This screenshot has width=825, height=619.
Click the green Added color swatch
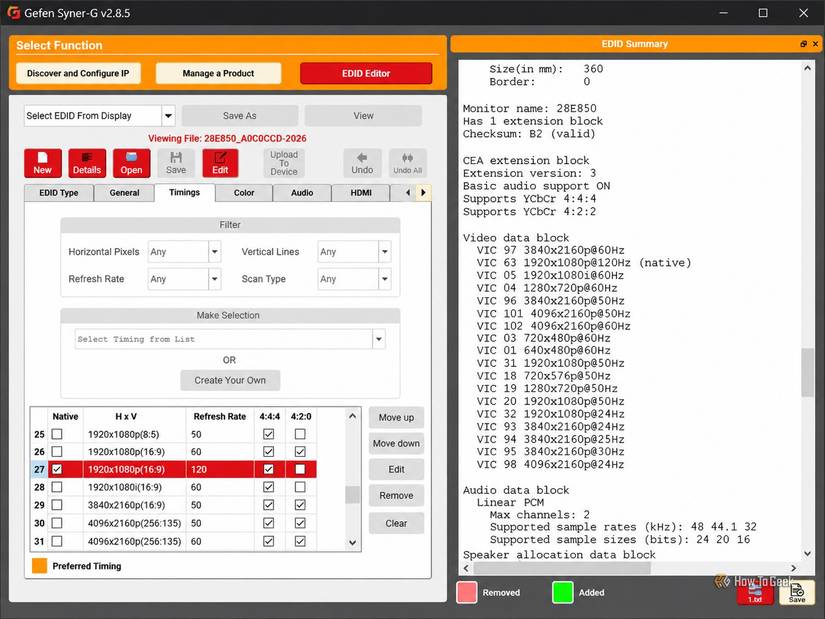click(x=562, y=593)
